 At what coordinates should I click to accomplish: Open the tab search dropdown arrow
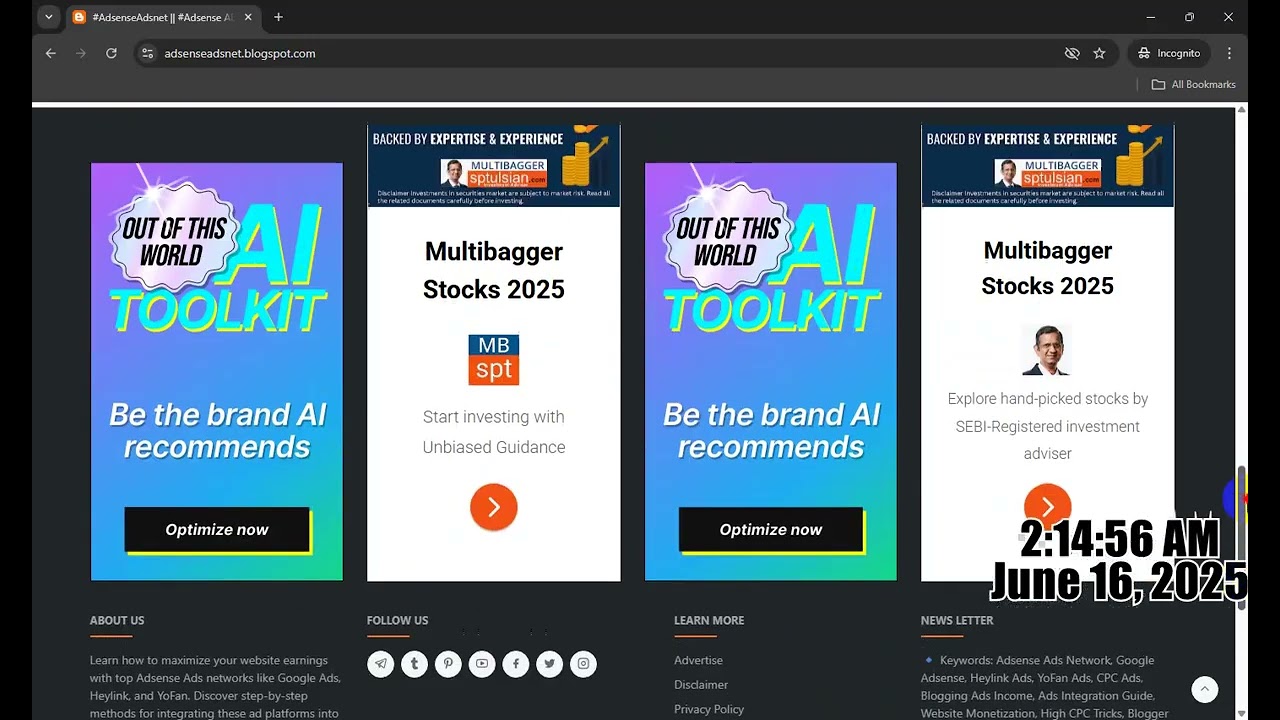pyautogui.click(x=48, y=17)
